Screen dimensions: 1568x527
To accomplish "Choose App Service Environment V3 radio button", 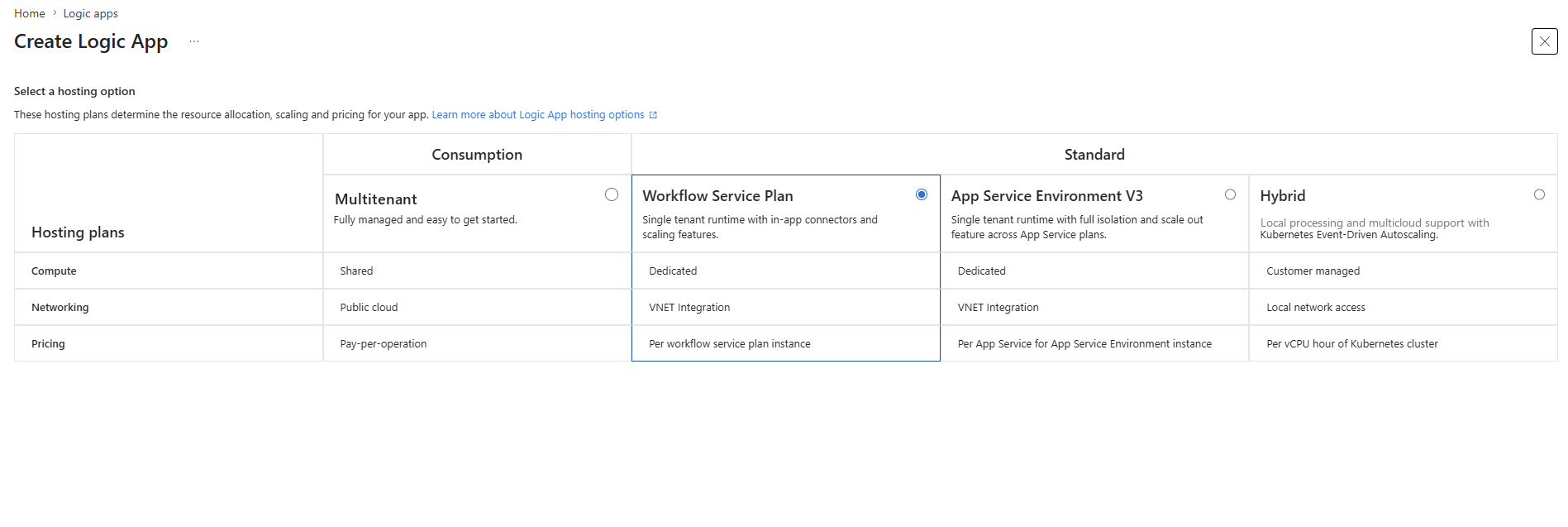I will 1230,194.
